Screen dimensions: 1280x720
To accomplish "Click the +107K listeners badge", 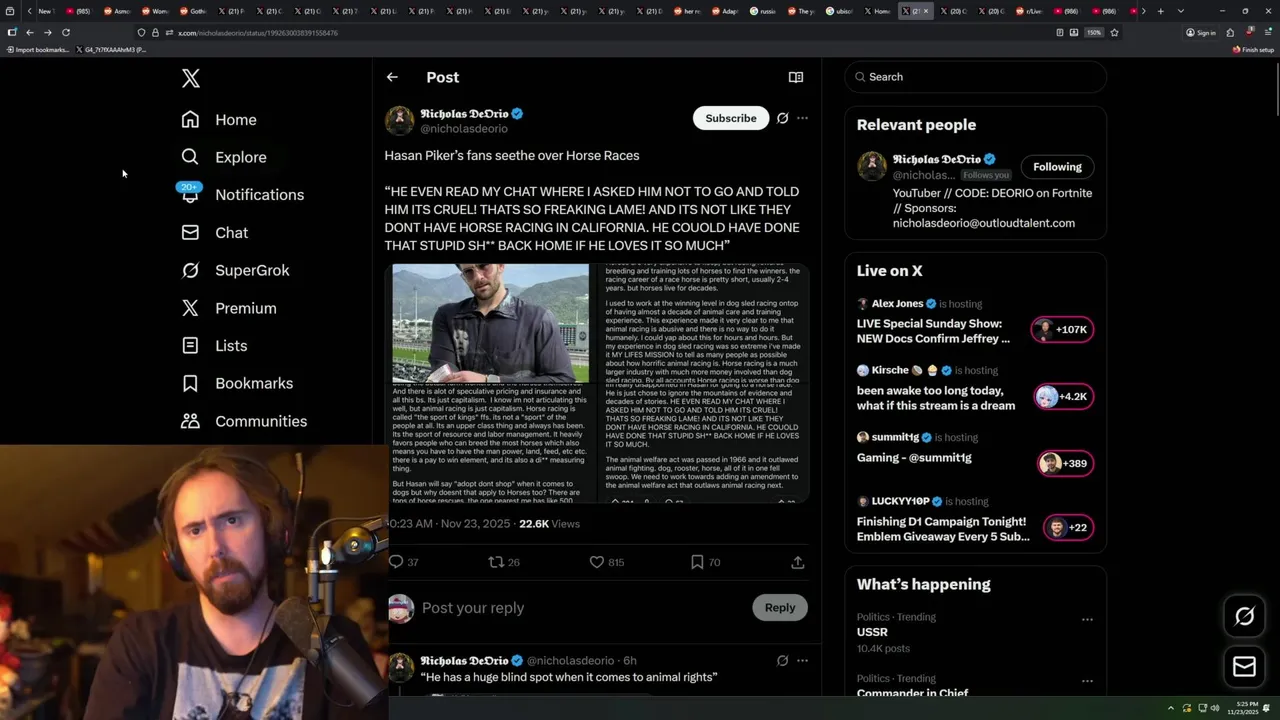I will (x=1062, y=330).
